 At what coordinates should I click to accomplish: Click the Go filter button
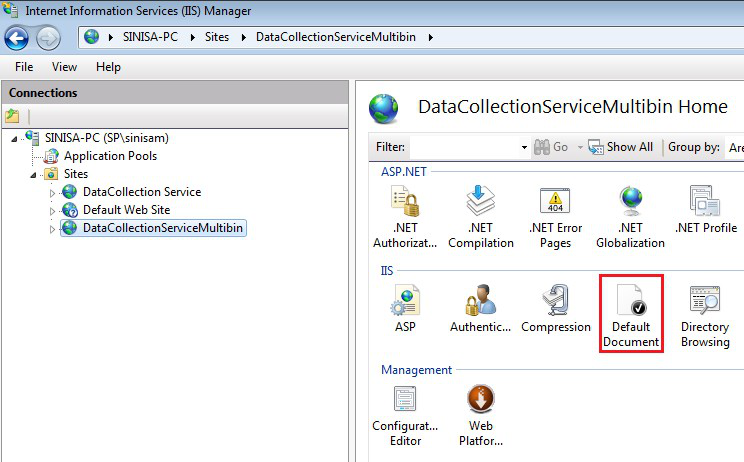point(551,147)
